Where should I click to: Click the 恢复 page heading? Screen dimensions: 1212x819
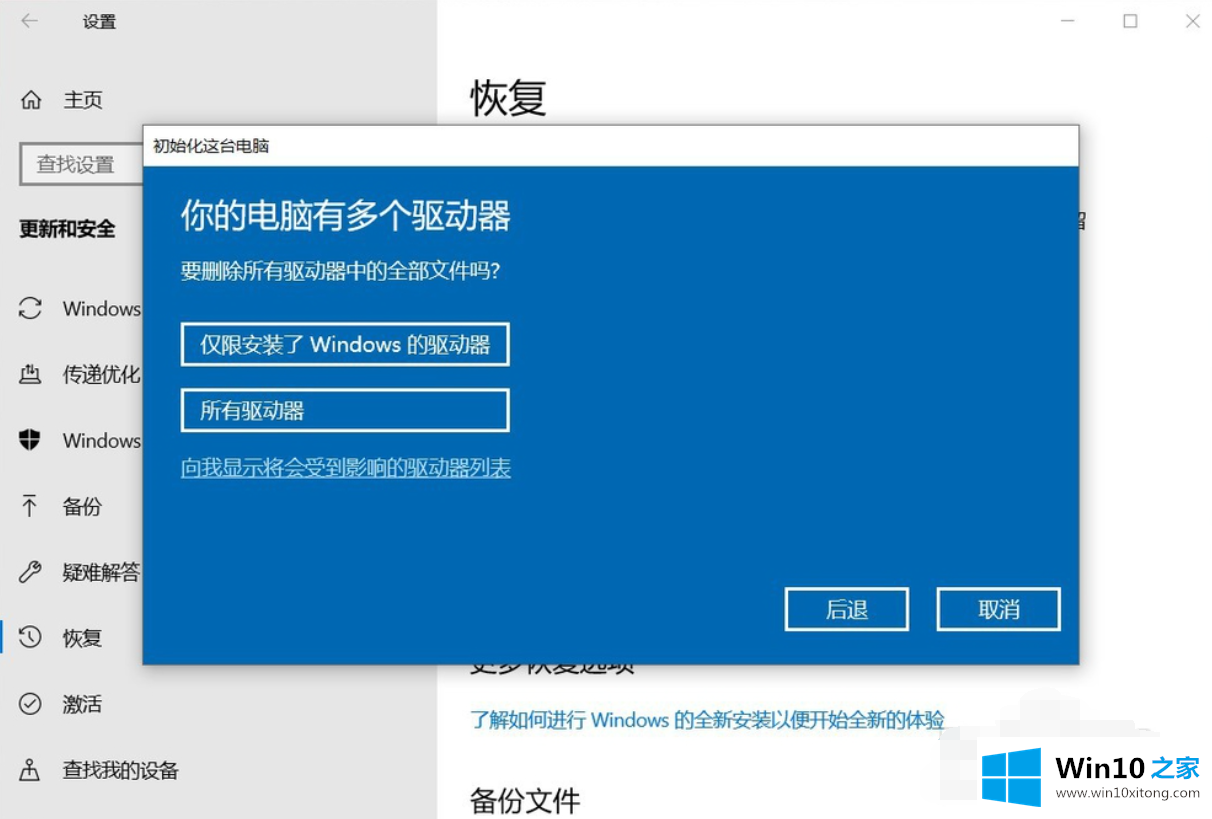coord(508,98)
